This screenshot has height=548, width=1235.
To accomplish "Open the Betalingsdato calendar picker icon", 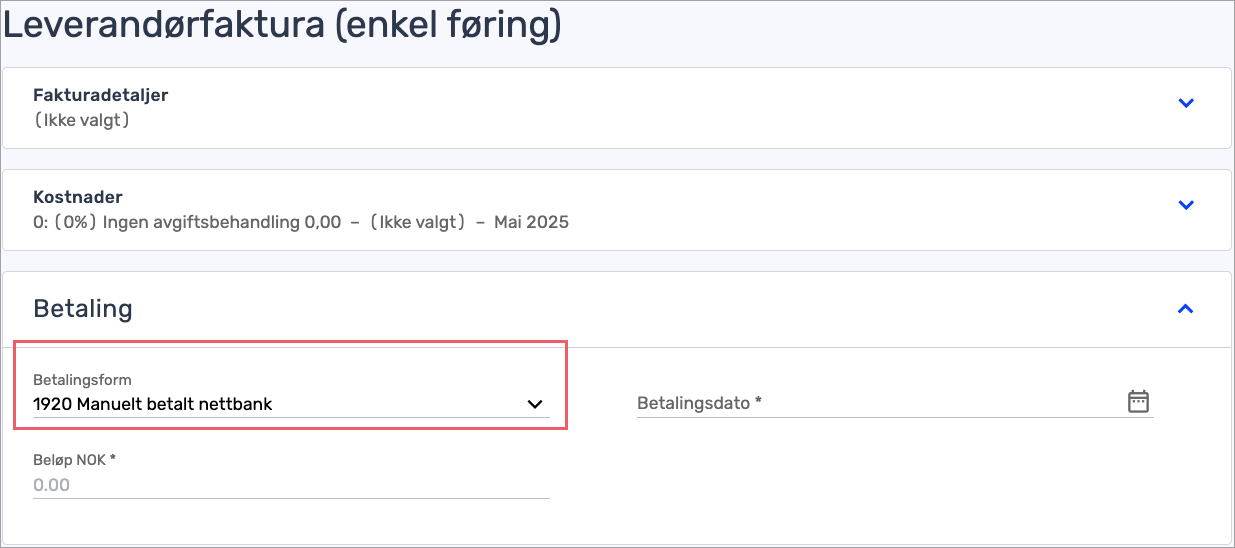I will click(x=1138, y=401).
